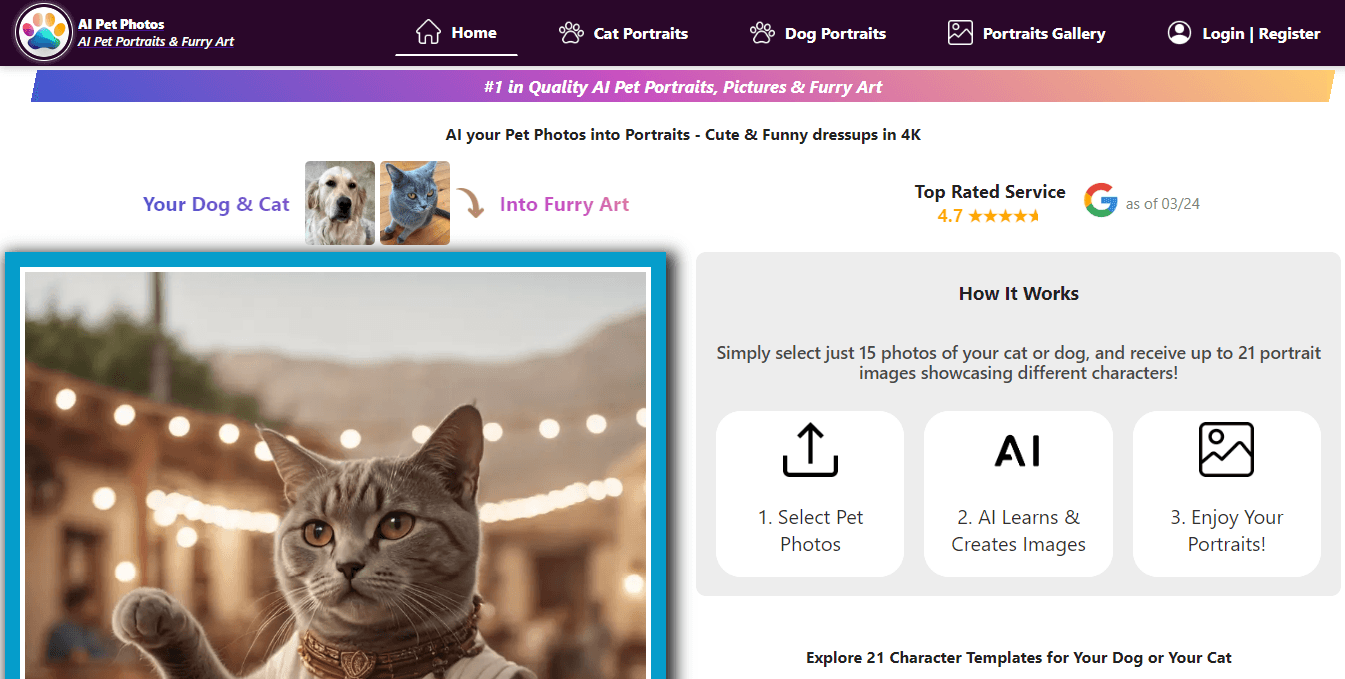Image resolution: width=1345 pixels, height=679 pixels.
Task: Click the AI icon in step two
Action: [x=1018, y=449]
